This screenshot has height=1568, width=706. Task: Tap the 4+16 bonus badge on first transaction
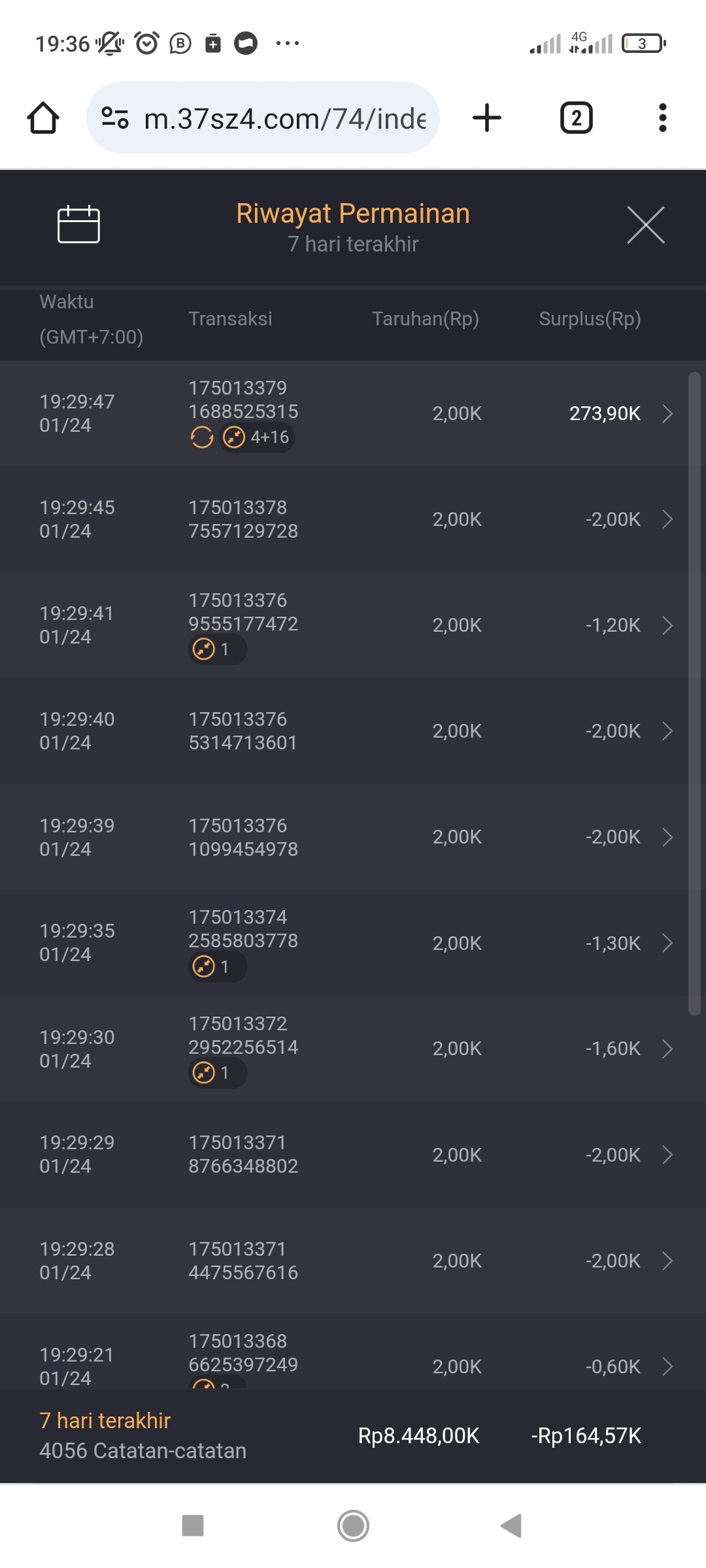pos(258,437)
